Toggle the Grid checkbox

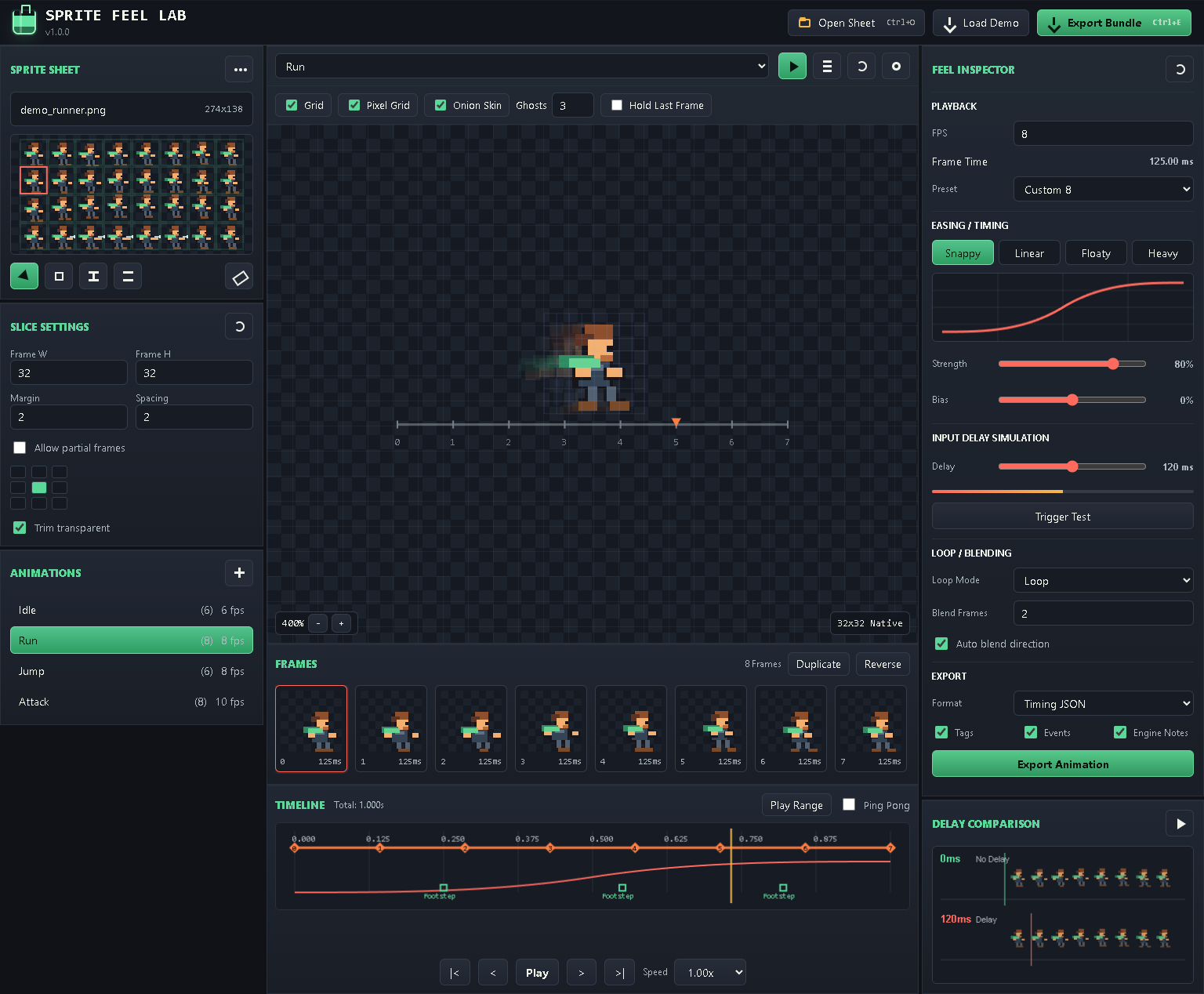(292, 105)
